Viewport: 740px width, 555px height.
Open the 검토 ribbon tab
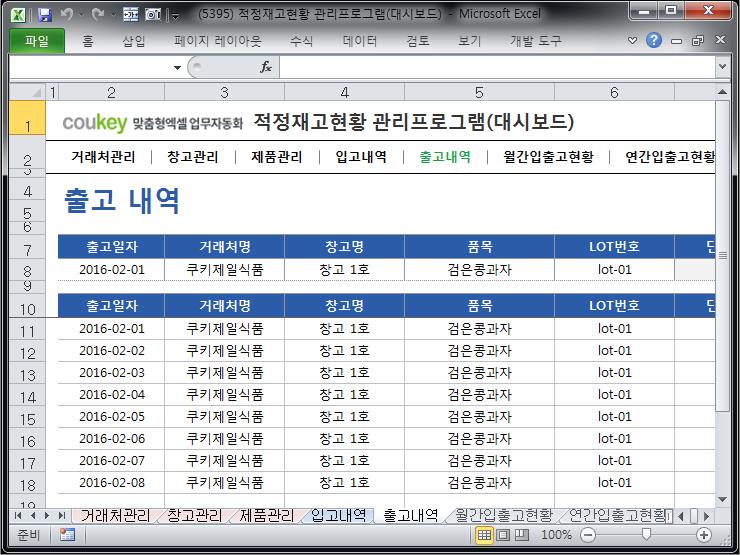(418, 41)
